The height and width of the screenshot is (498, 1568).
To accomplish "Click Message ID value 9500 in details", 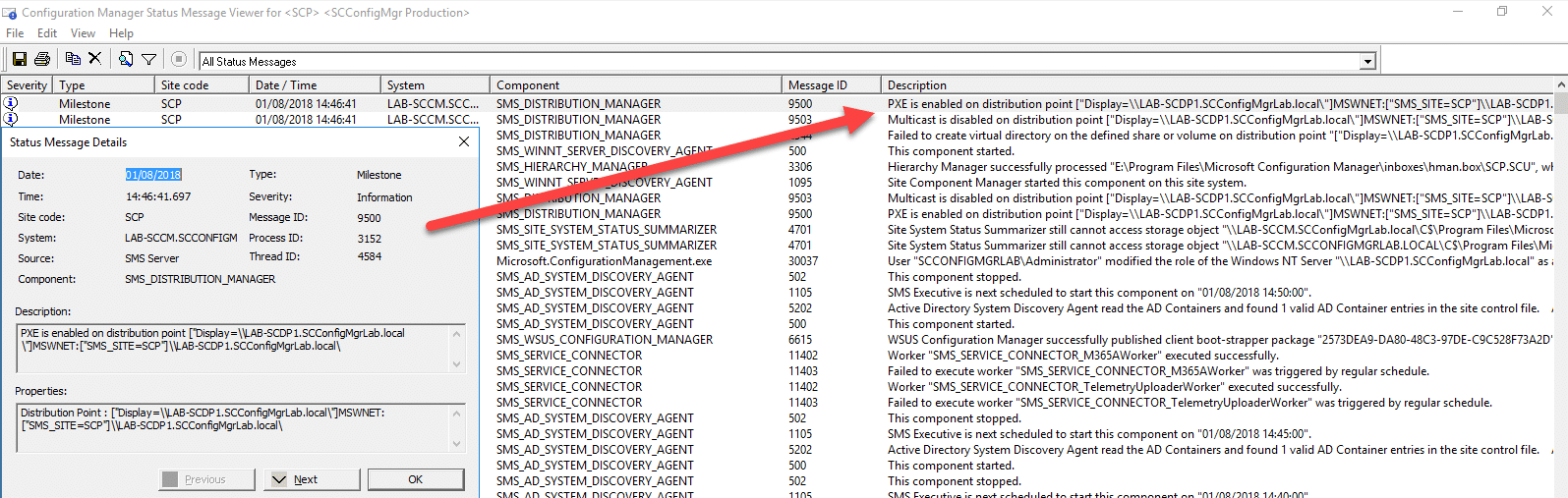I will (370, 218).
